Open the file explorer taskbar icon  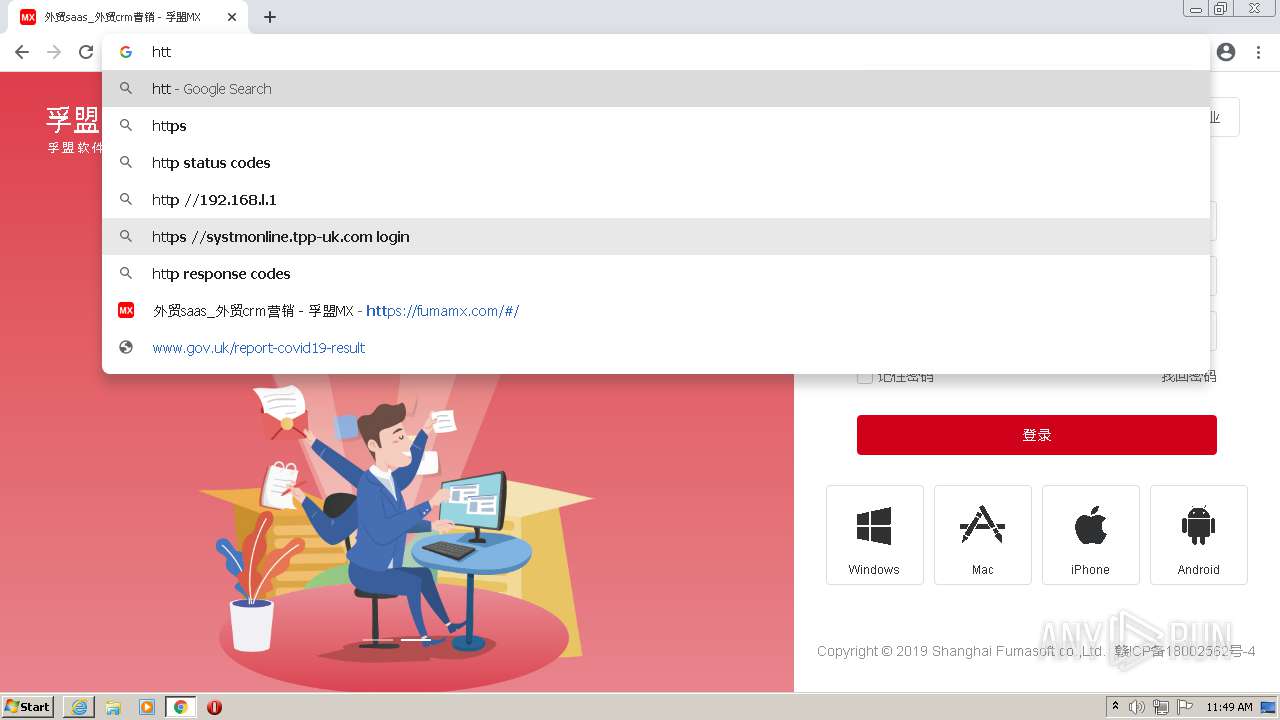(x=113, y=707)
